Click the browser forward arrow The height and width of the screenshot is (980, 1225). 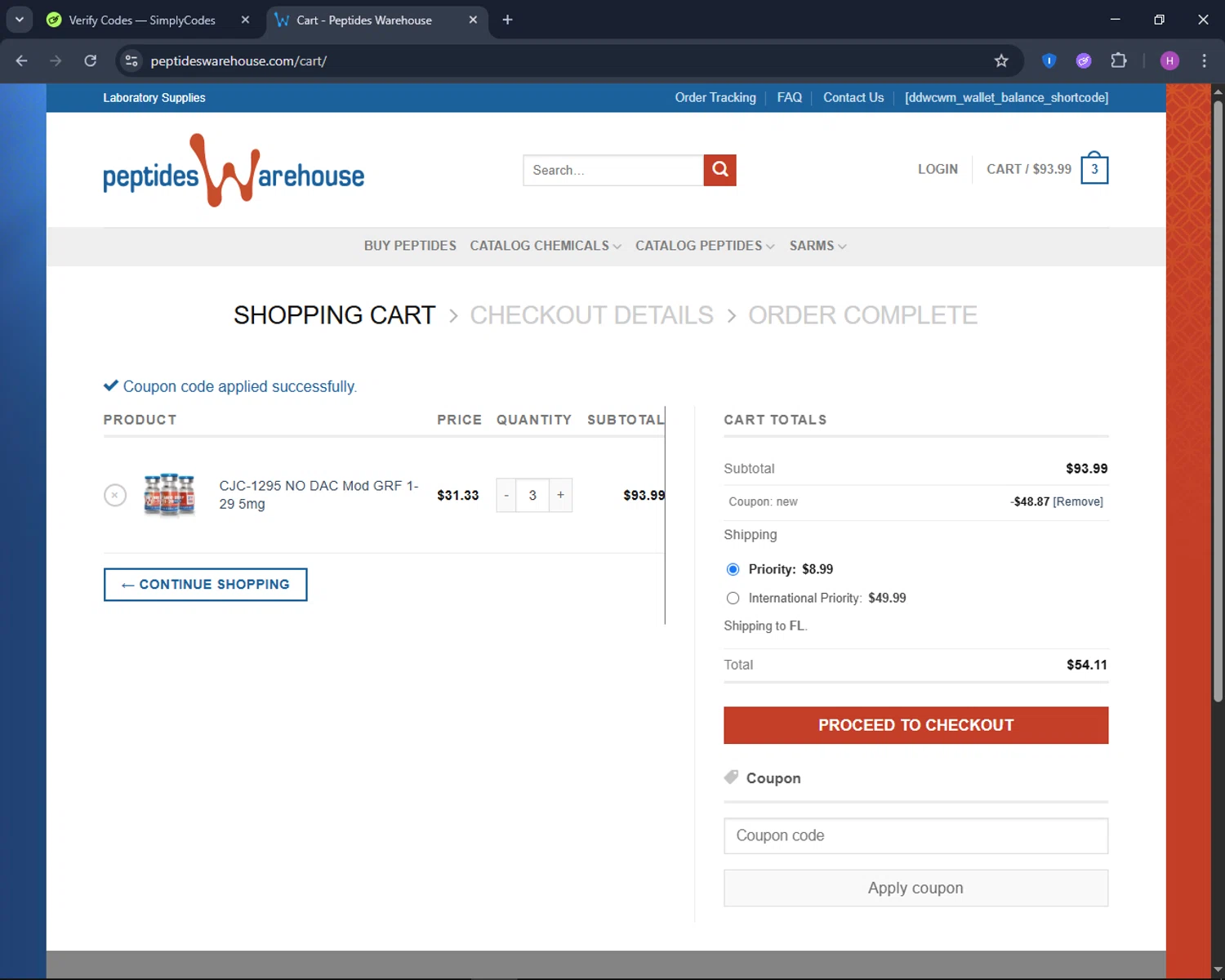point(56,60)
